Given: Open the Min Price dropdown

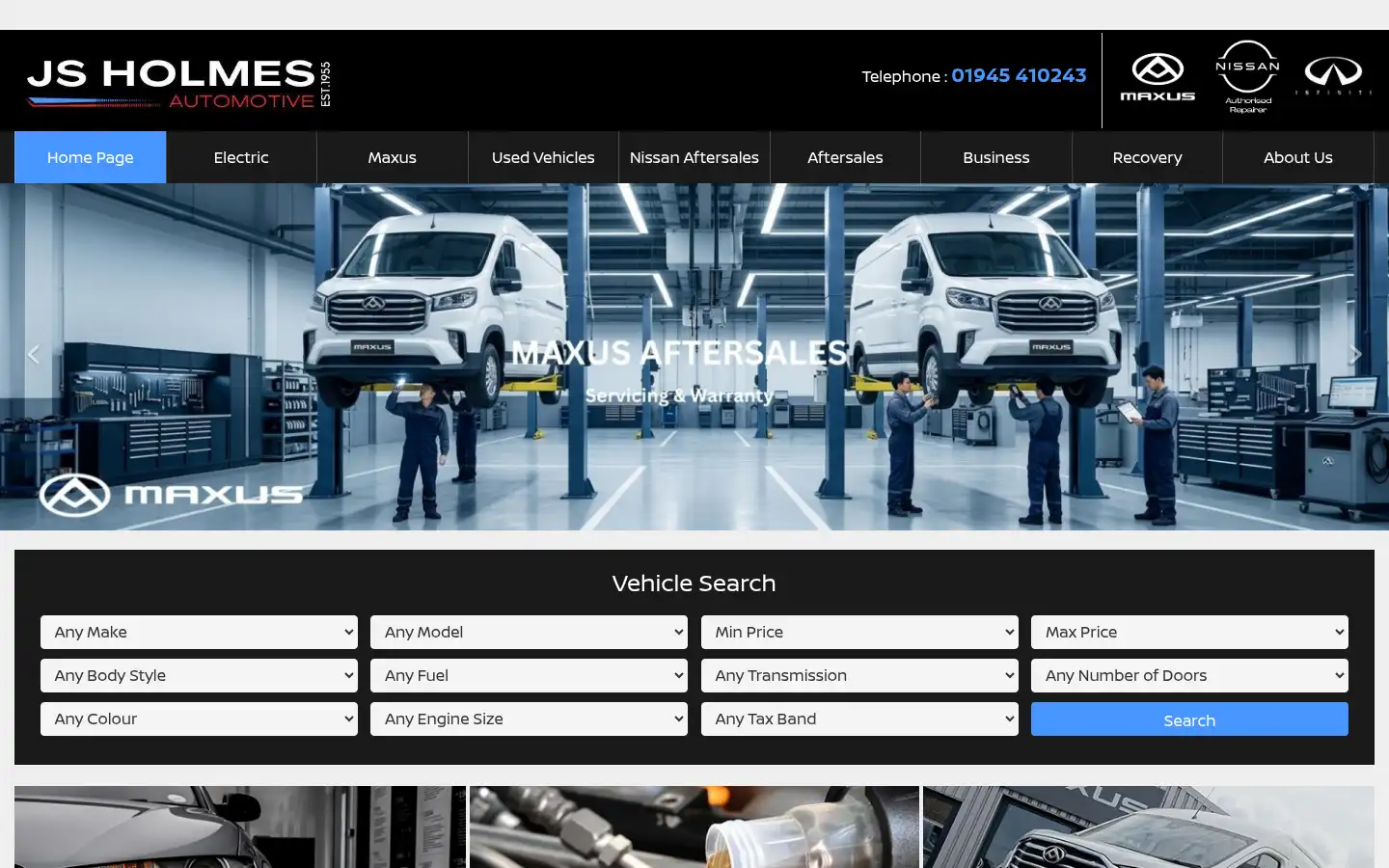Looking at the screenshot, I should pyautogui.click(x=859, y=633).
